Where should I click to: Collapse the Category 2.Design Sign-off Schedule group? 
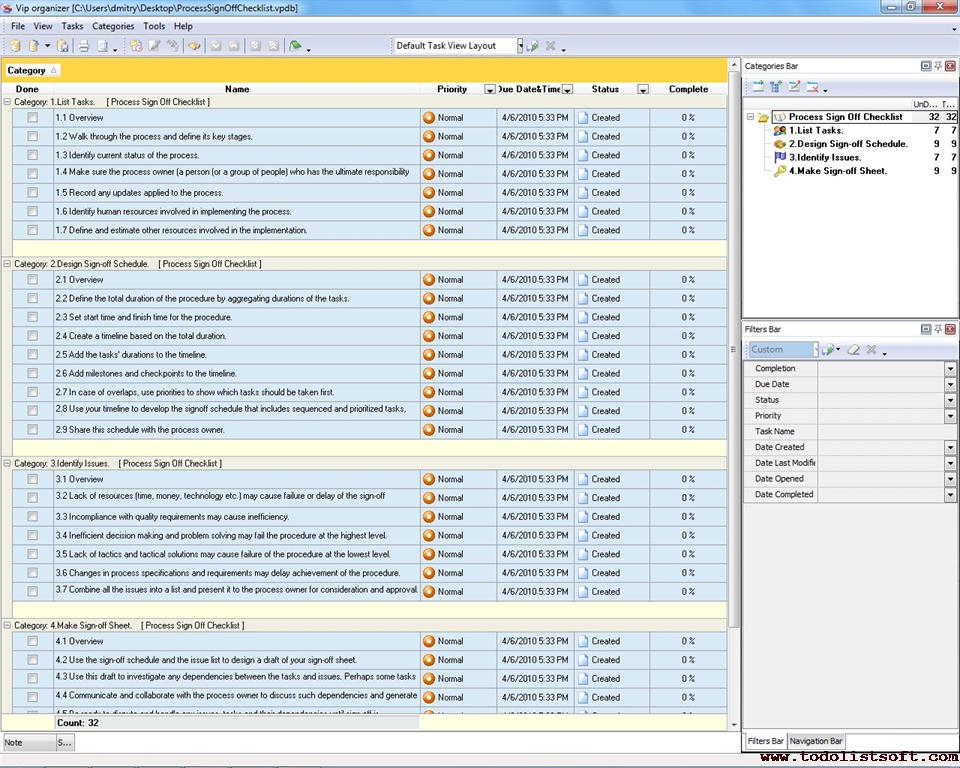pos(8,264)
